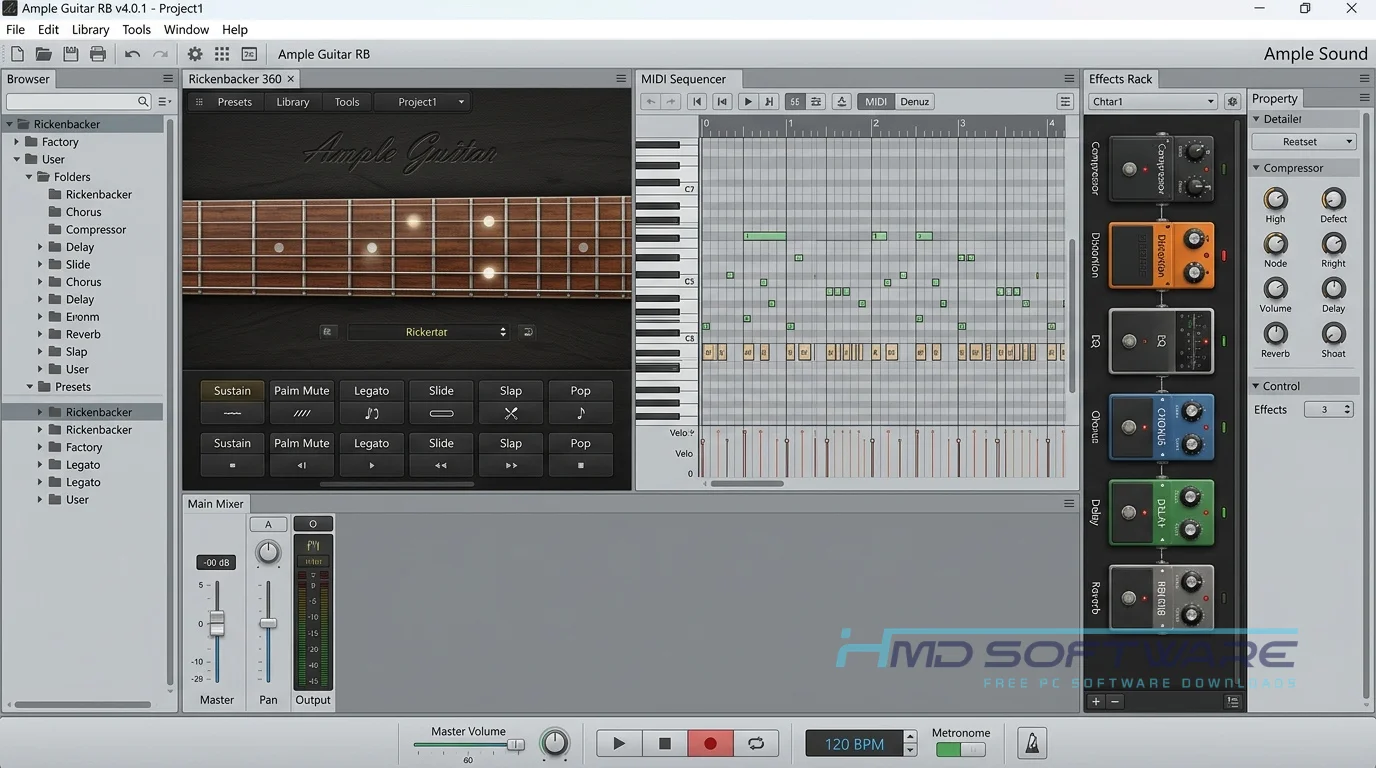Click the magnifier icon in Browser search

coord(143,101)
